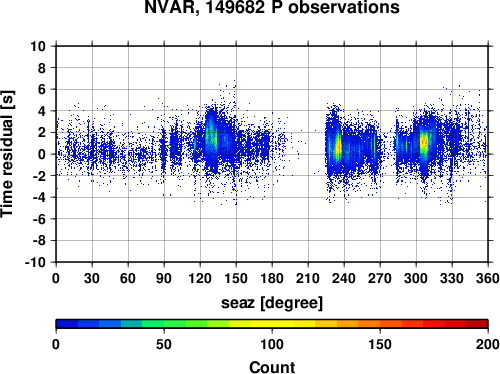Click the 360 tick label on x-axis

[x=488, y=278]
